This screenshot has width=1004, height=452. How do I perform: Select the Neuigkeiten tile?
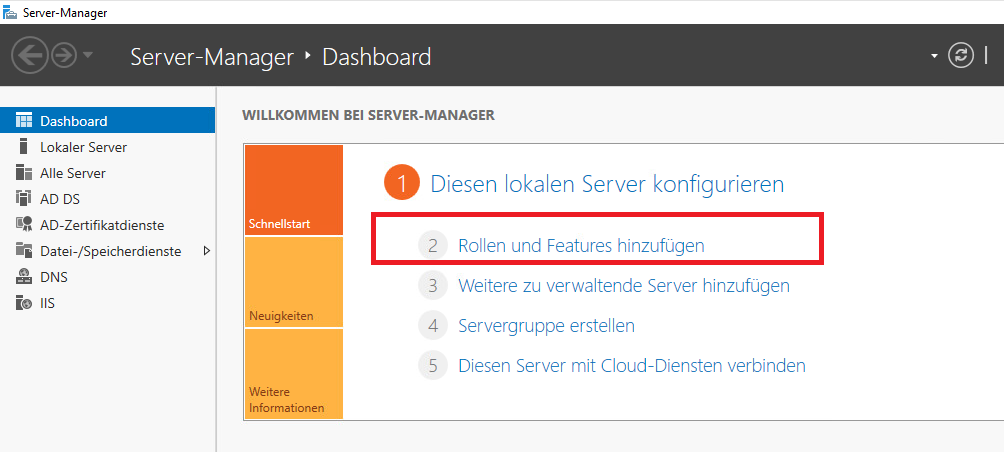pos(293,283)
